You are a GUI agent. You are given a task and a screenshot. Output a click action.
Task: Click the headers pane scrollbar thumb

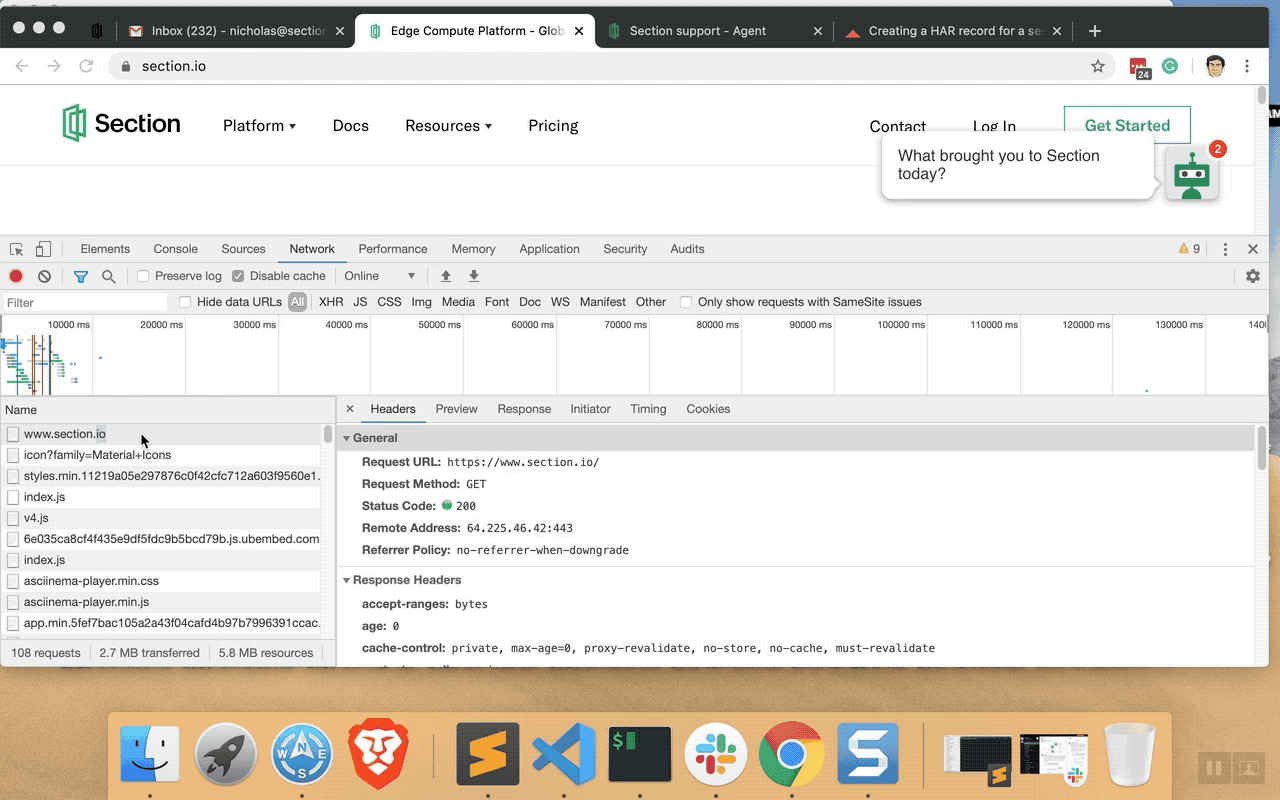[x=1262, y=447]
